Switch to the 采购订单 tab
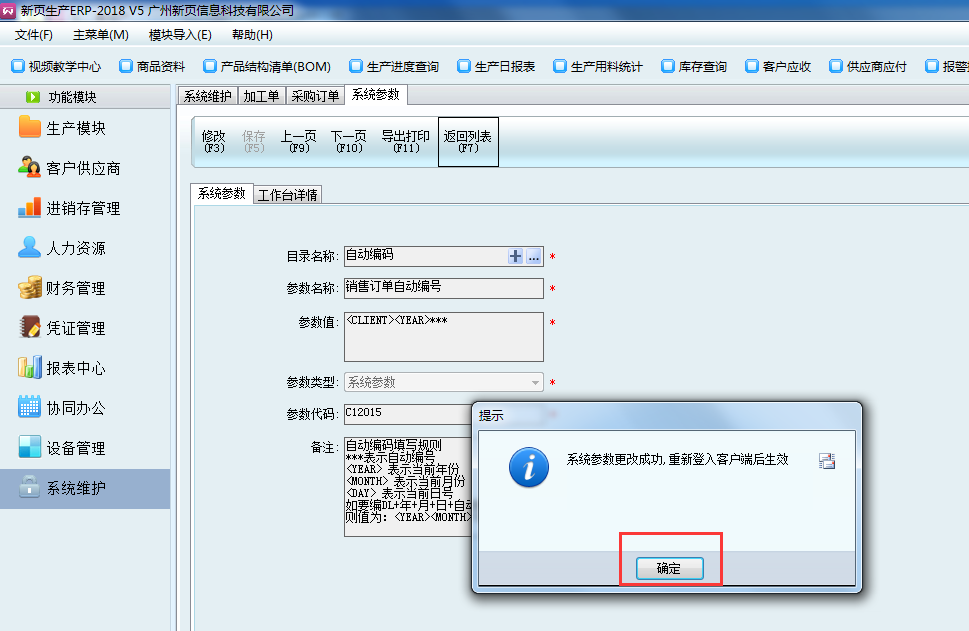The width and height of the screenshot is (969, 631). click(314, 96)
